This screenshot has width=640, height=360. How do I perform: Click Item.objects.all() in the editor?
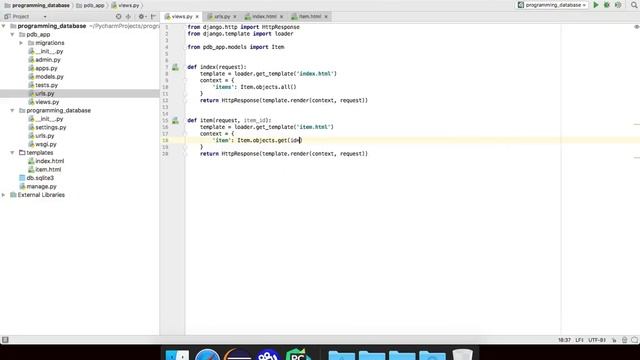tap(268, 87)
